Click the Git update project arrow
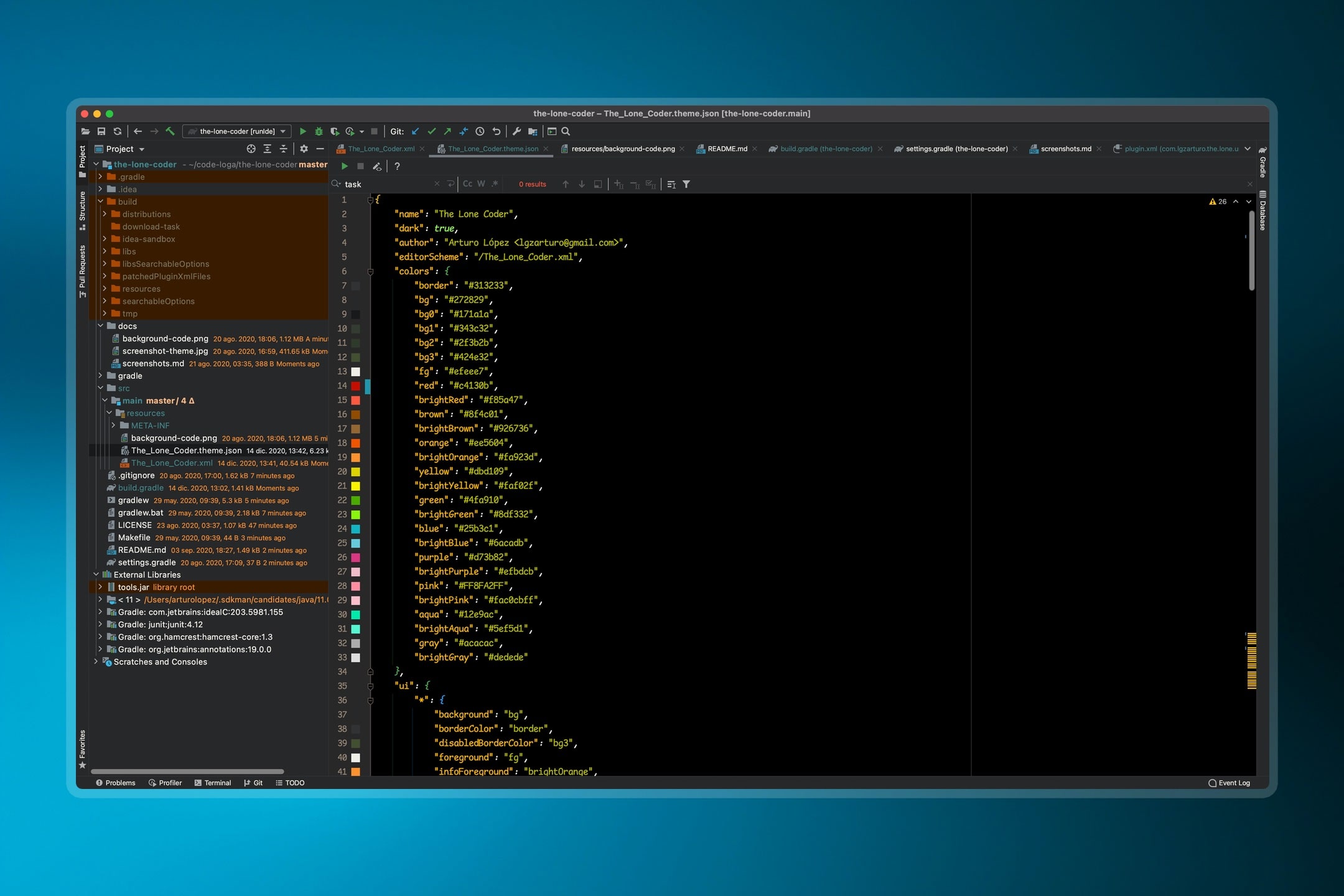1344x896 pixels. [415, 131]
